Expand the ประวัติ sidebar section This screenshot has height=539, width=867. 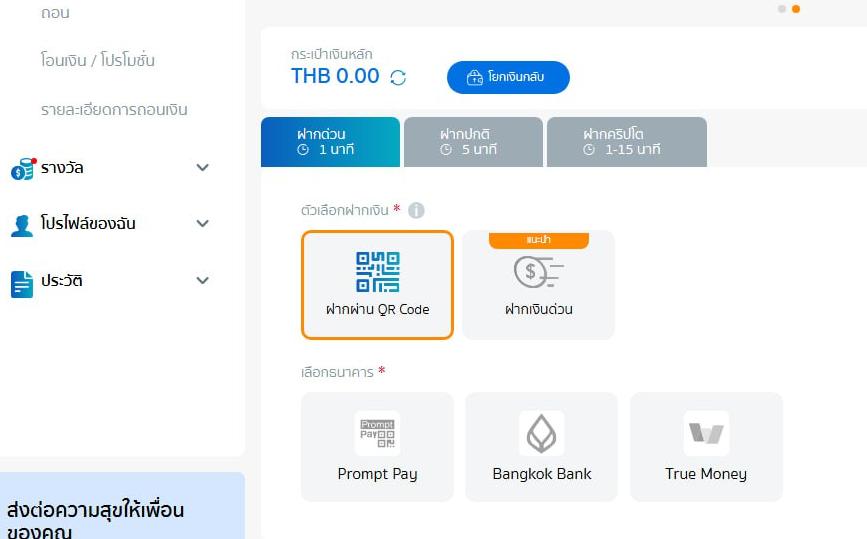[x=202, y=281]
